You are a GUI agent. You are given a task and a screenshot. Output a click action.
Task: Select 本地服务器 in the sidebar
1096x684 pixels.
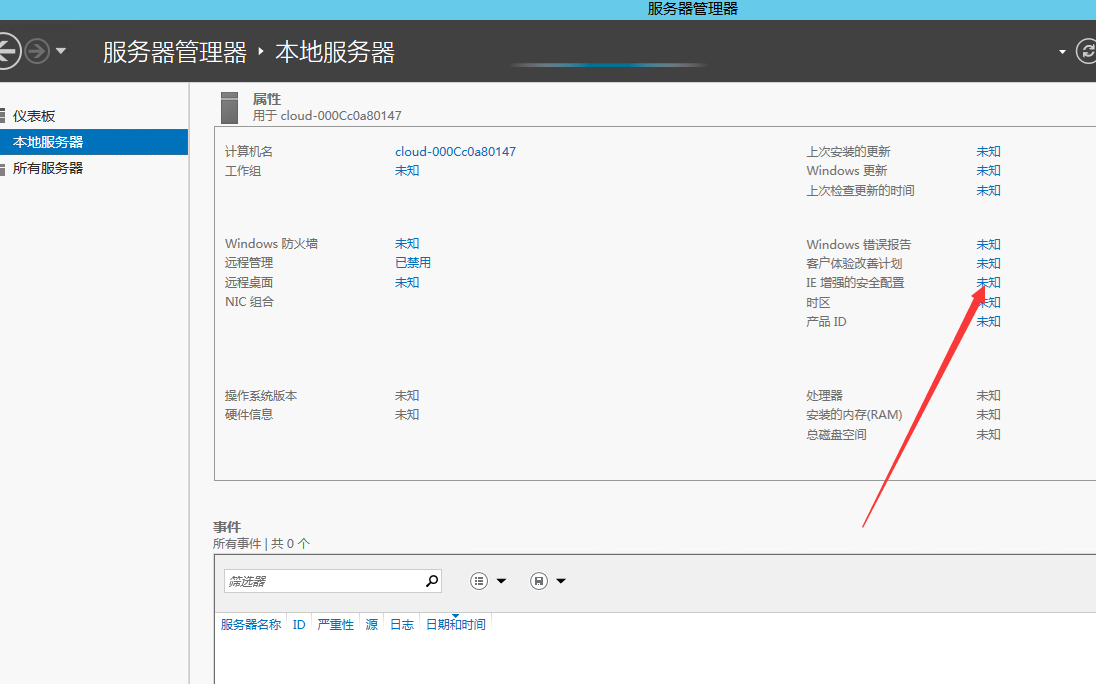94,142
